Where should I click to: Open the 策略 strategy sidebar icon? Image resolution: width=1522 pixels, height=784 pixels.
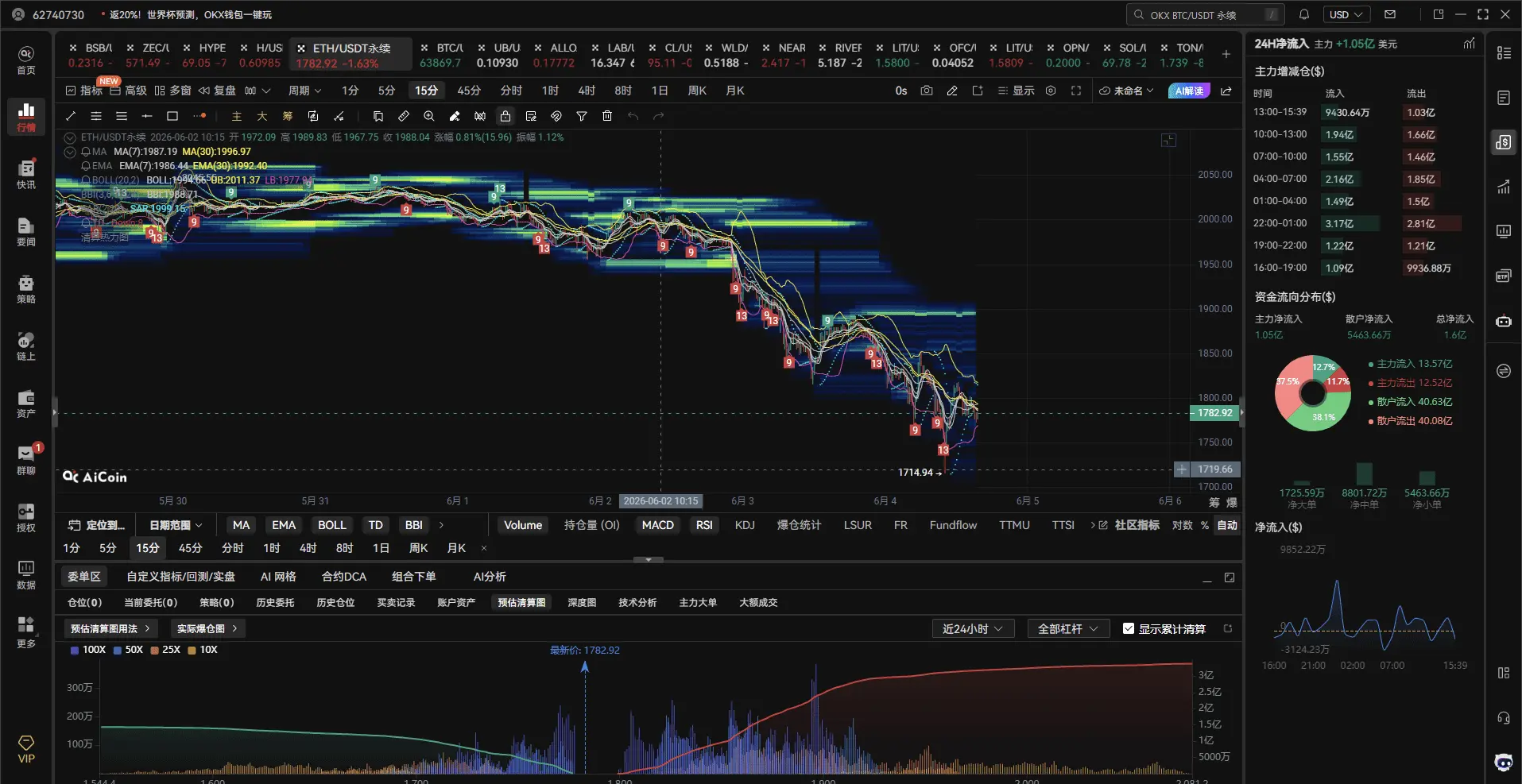[x=26, y=288]
